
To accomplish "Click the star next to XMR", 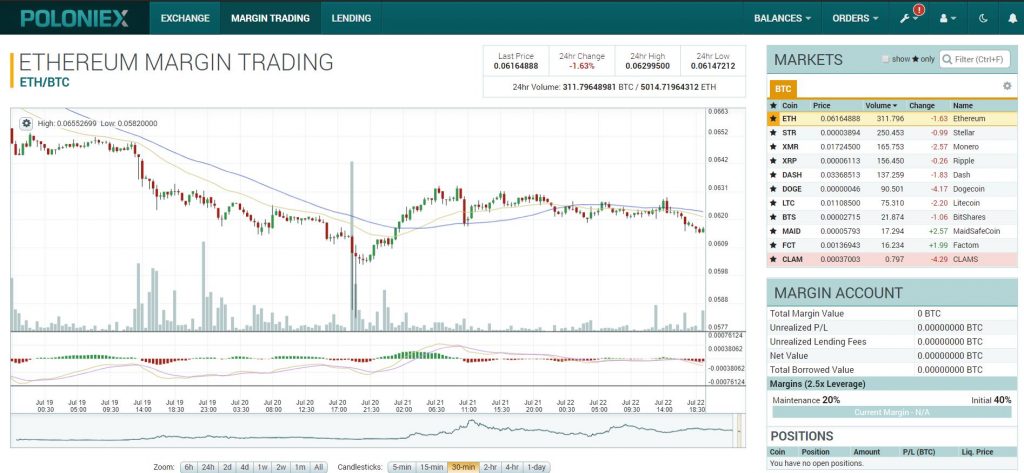I will [773, 147].
